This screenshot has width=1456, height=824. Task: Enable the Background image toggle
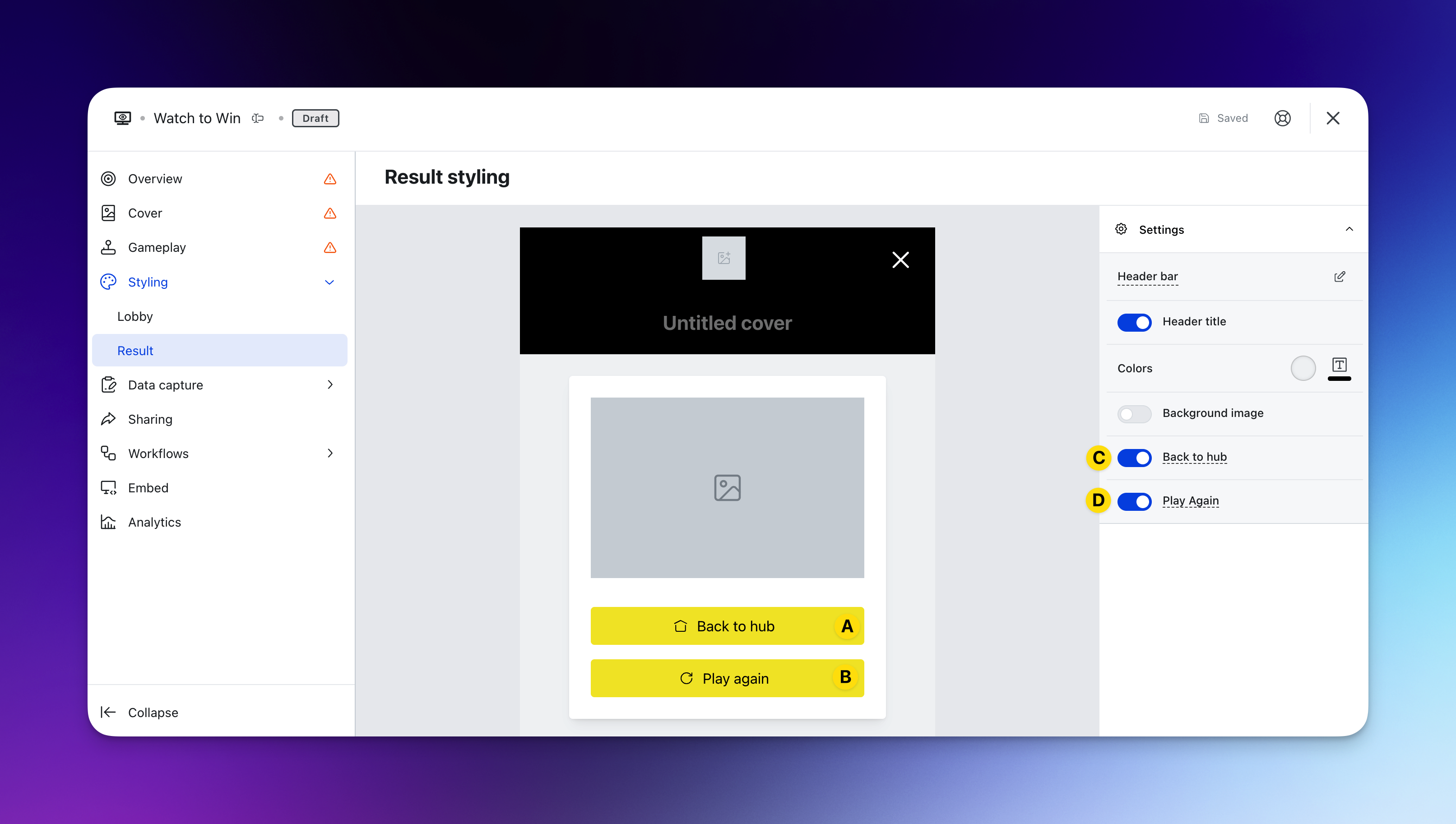coord(1134,414)
